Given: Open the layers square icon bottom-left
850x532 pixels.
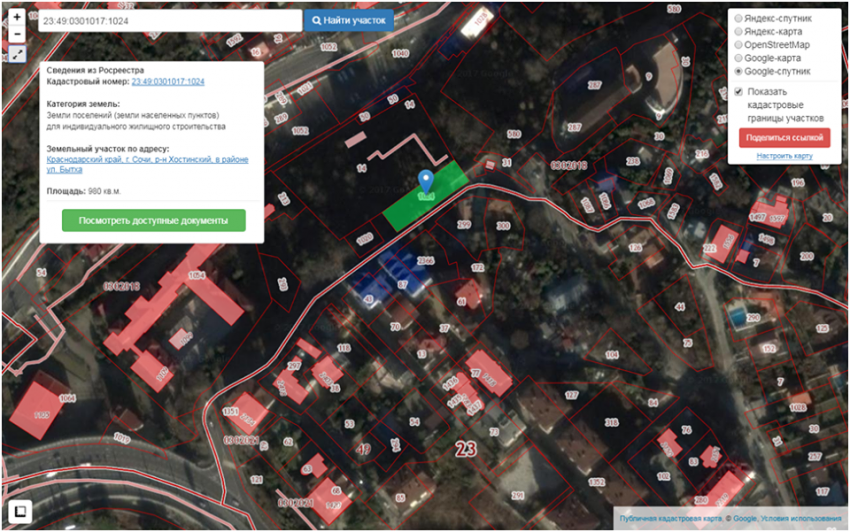Looking at the screenshot, I should (x=18, y=512).
